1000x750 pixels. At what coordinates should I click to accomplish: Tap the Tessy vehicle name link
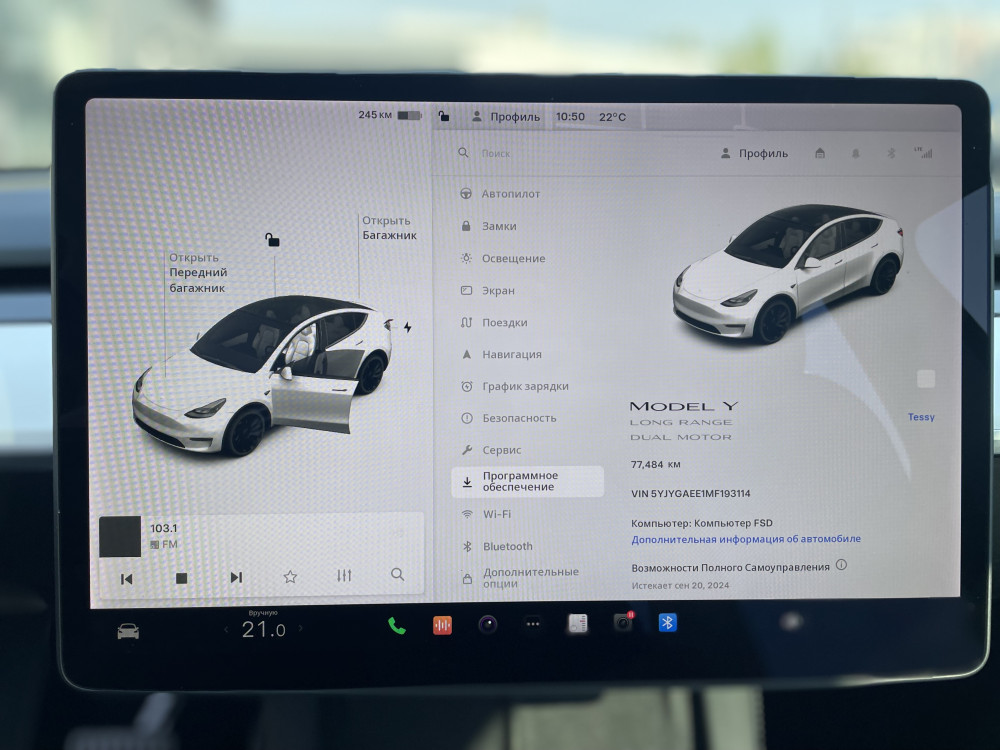coord(921,417)
